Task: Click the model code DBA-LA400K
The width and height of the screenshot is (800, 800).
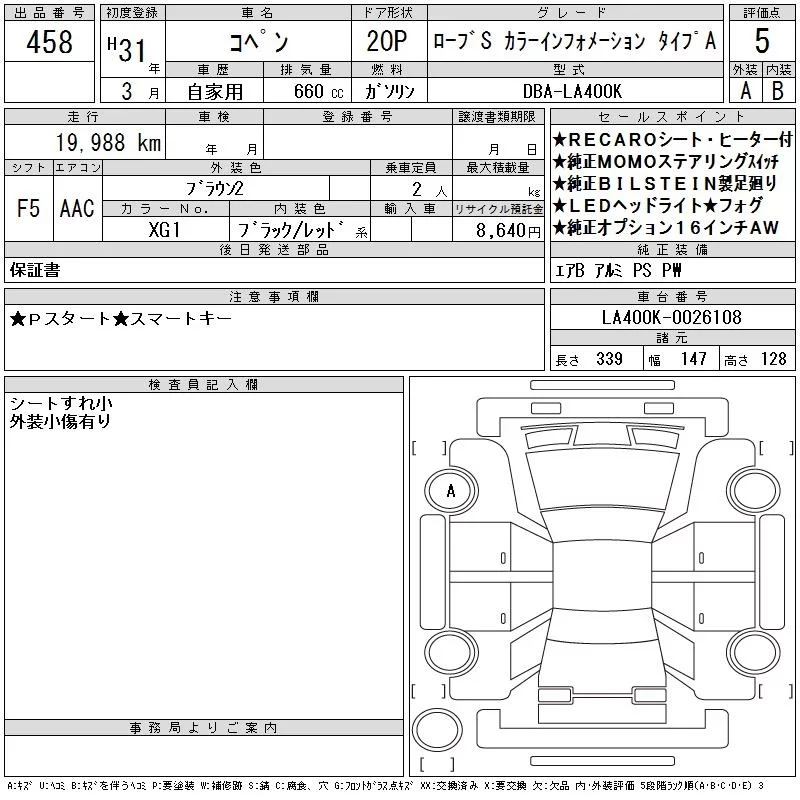Action: coord(574,90)
